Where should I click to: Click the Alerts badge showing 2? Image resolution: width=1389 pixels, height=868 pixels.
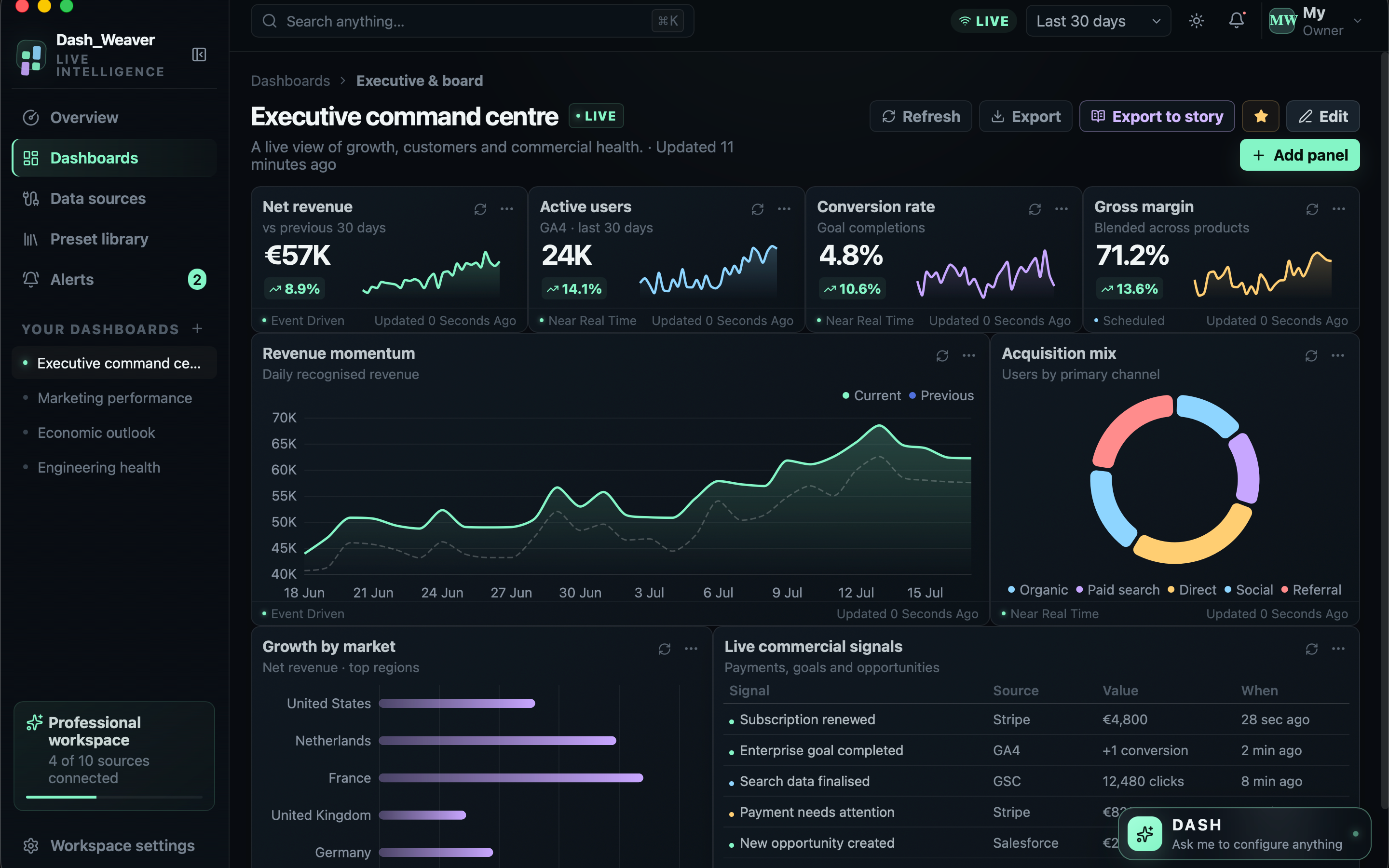click(197, 280)
